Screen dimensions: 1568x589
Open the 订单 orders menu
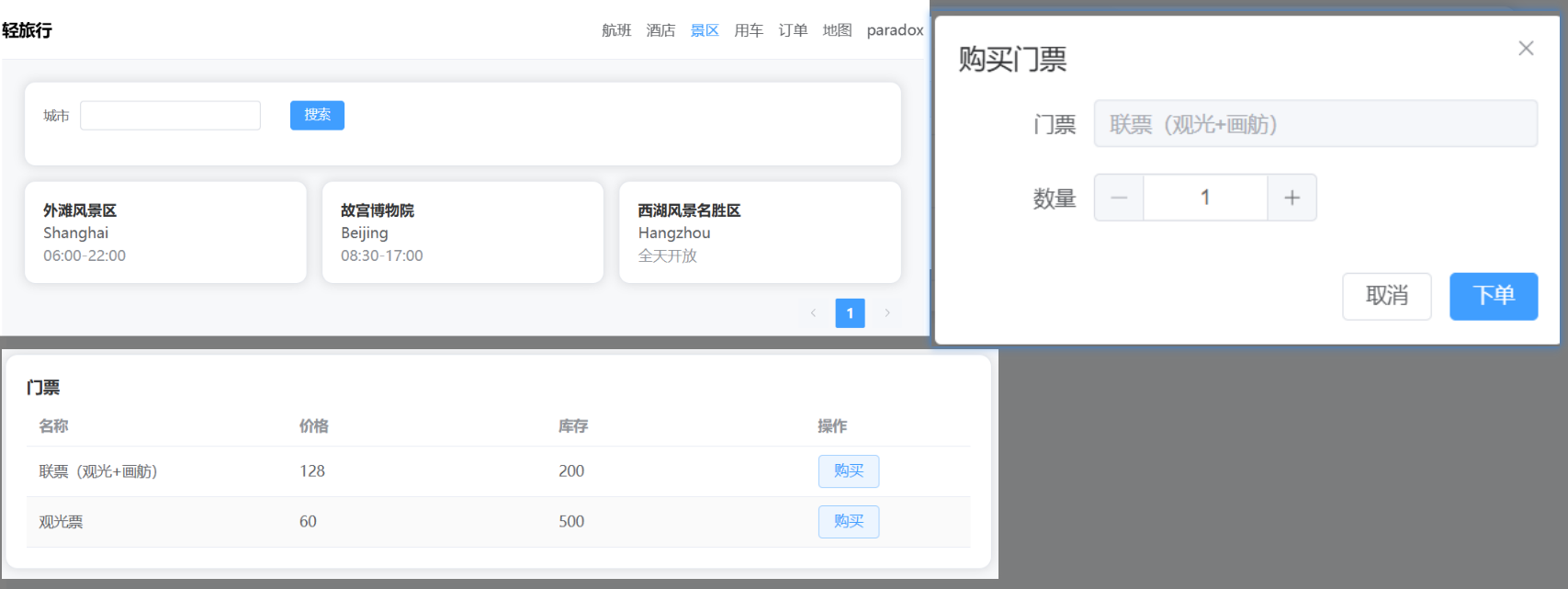click(793, 30)
